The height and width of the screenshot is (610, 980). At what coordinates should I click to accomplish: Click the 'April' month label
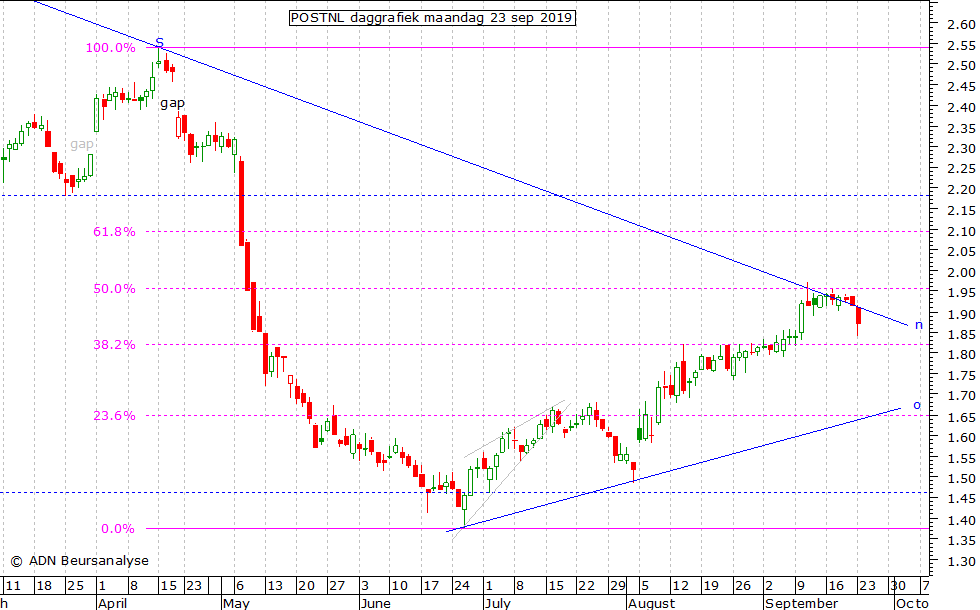click(x=112, y=603)
